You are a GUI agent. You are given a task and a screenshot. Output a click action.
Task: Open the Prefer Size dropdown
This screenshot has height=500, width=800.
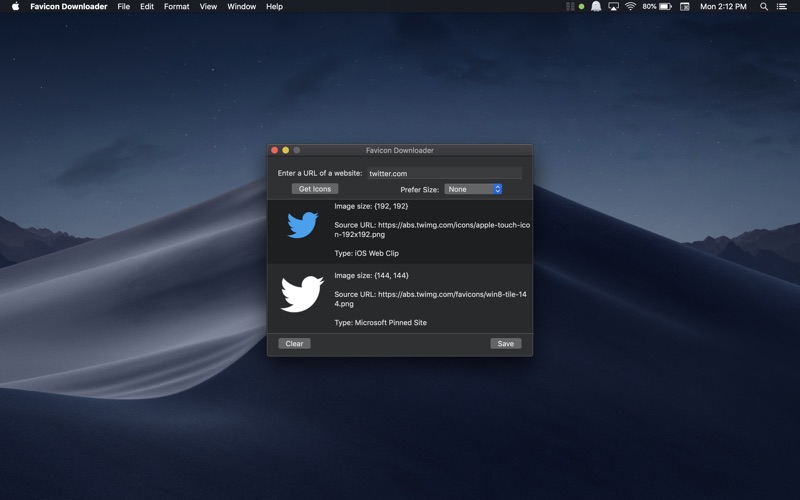(x=473, y=189)
